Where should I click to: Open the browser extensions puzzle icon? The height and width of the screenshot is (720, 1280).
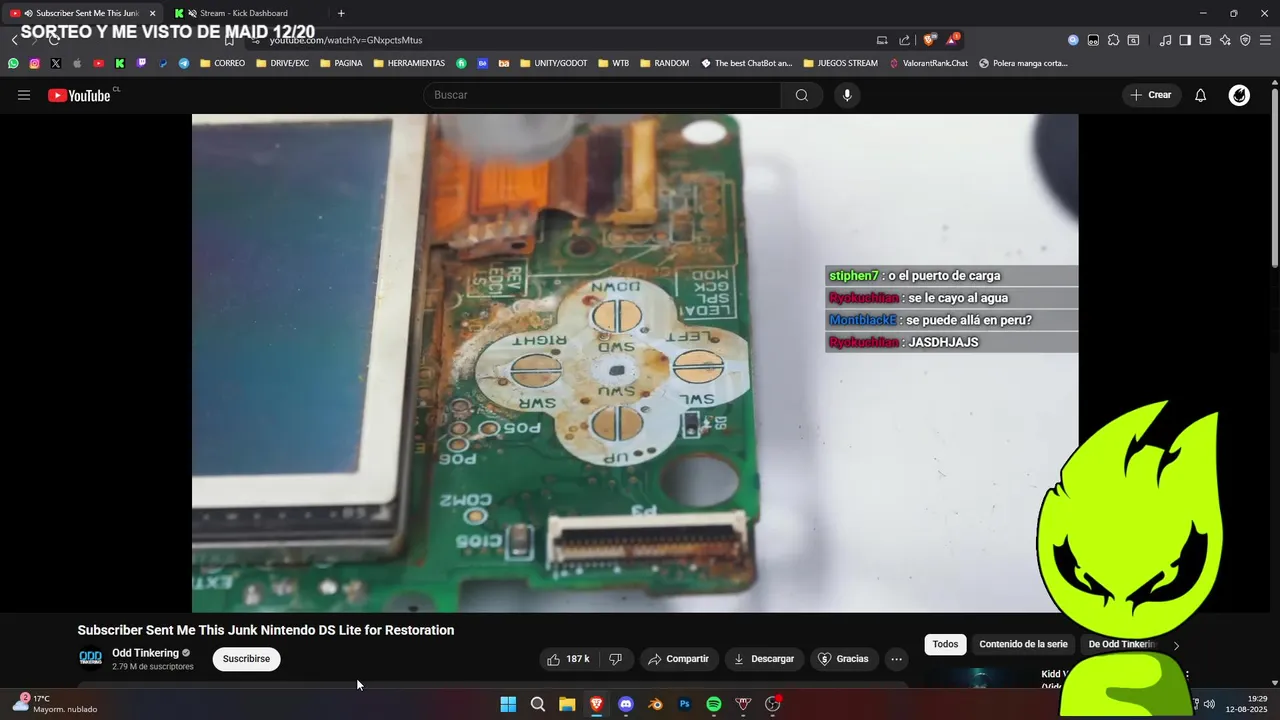pos(1113,40)
